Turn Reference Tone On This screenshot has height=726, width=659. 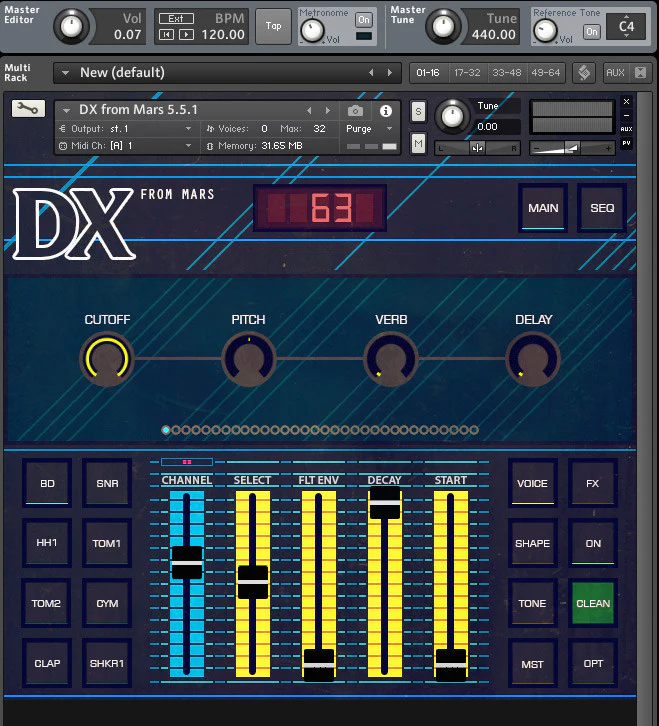click(592, 32)
